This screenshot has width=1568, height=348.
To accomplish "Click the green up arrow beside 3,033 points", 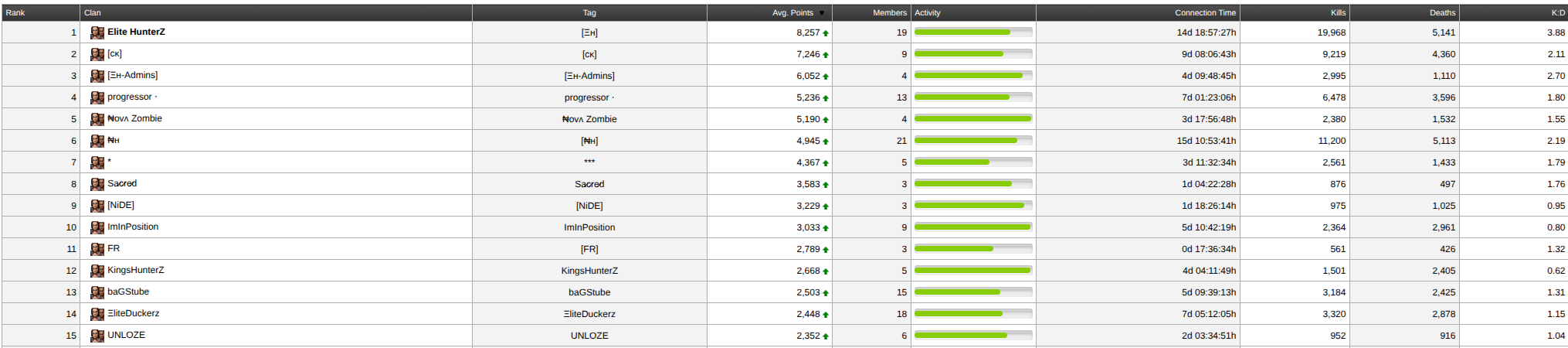I will pos(826,228).
